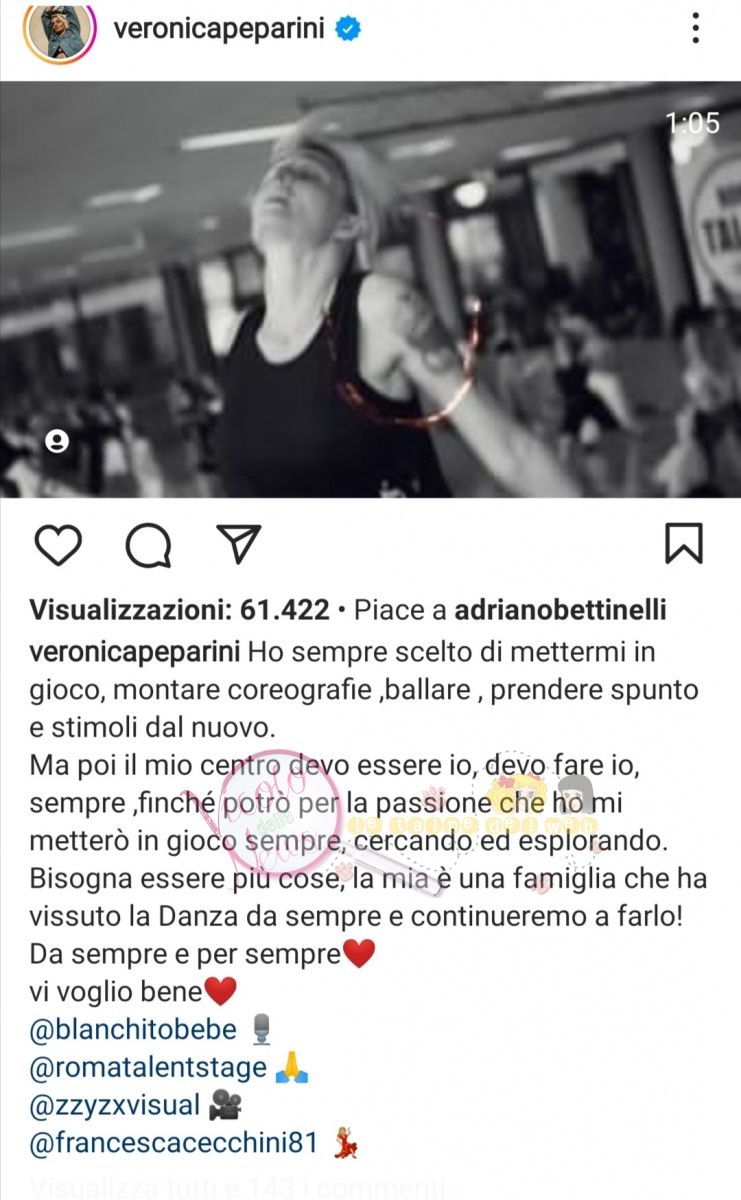The height and width of the screenshot is (1200, 741).
Task: Open veronicapeparini username in header
Action: point(219,30)
